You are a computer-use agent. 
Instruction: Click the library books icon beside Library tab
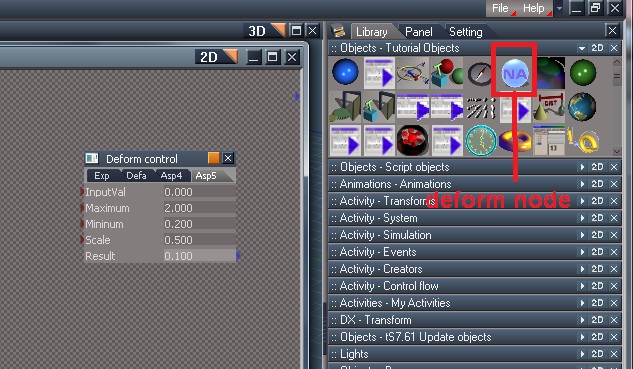338,31
